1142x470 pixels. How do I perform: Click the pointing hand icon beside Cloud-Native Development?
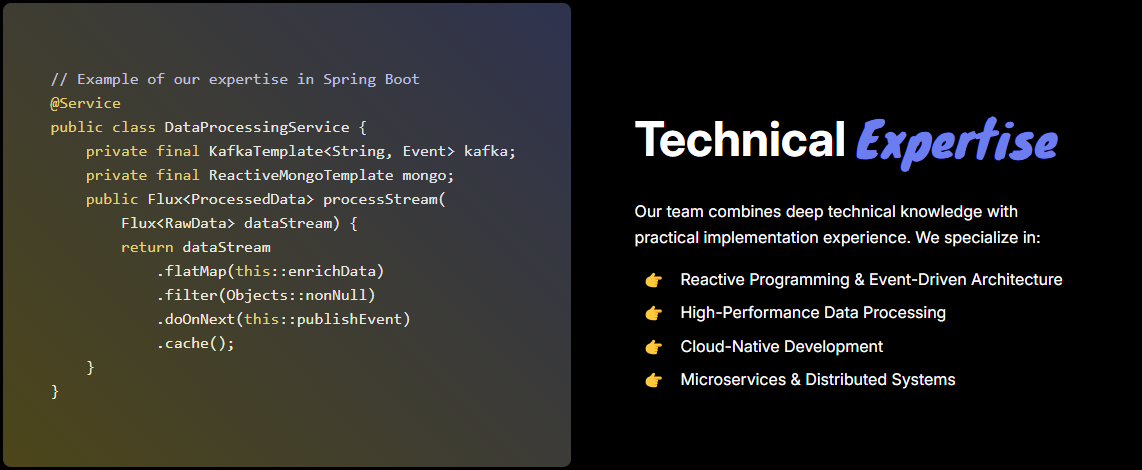point(653,347)
